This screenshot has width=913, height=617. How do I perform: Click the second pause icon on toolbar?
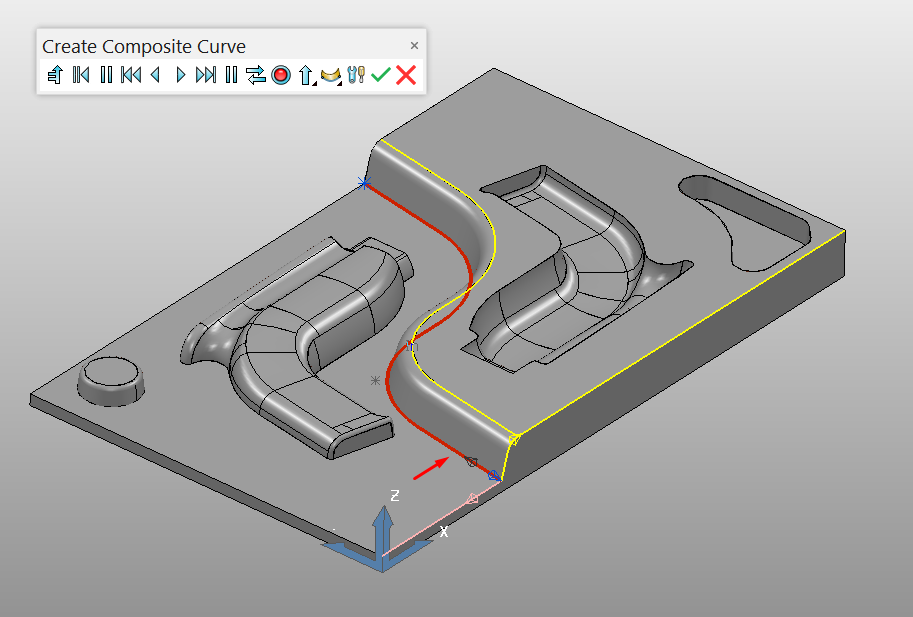229,74
